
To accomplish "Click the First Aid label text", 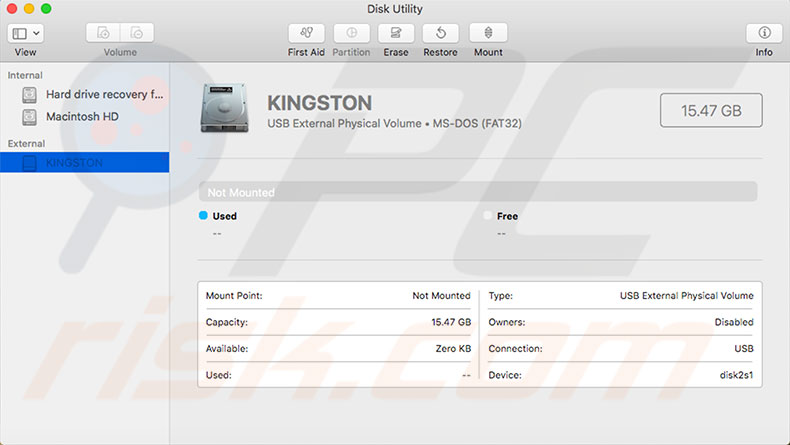I will click(306, 52).
